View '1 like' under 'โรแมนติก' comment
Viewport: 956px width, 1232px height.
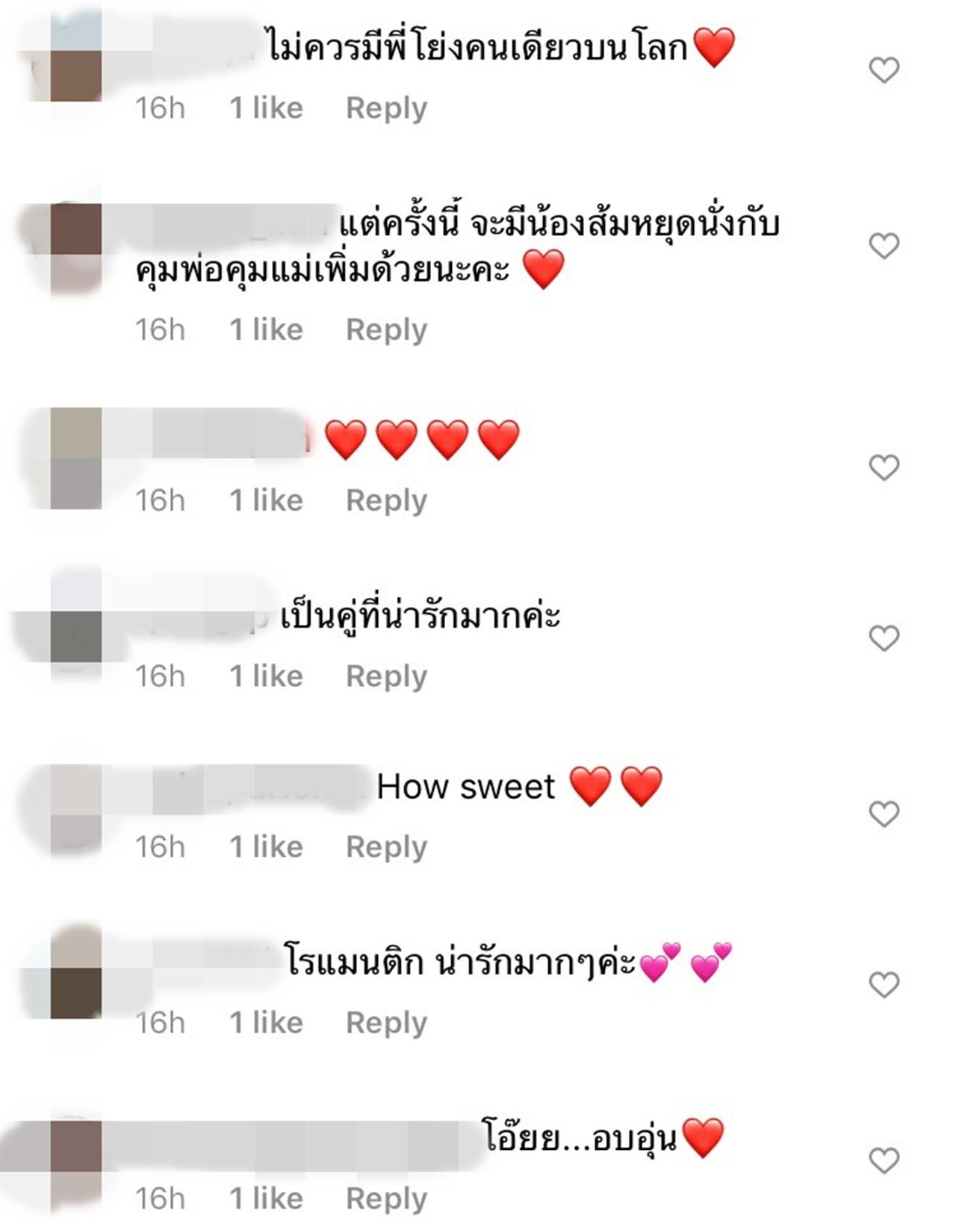pos(266,1023)
